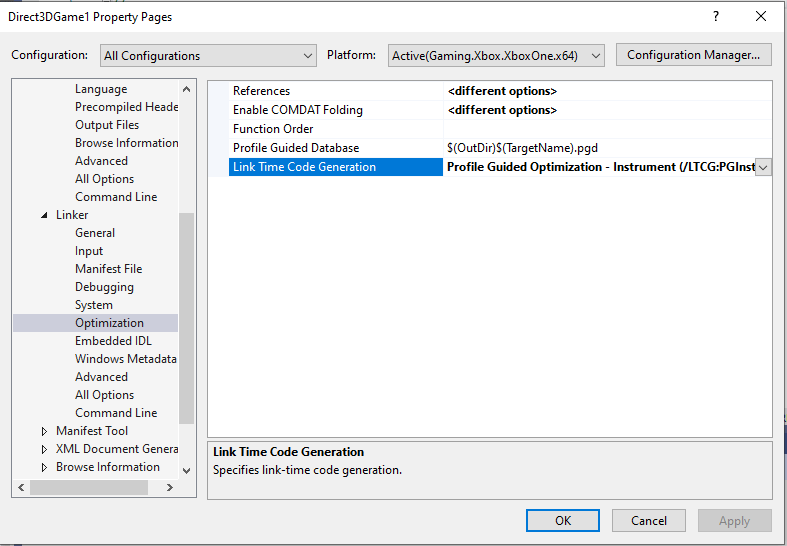This screenshot has height=546, width=787.
Task: Select All Options page under Linker
Action: 104,395
